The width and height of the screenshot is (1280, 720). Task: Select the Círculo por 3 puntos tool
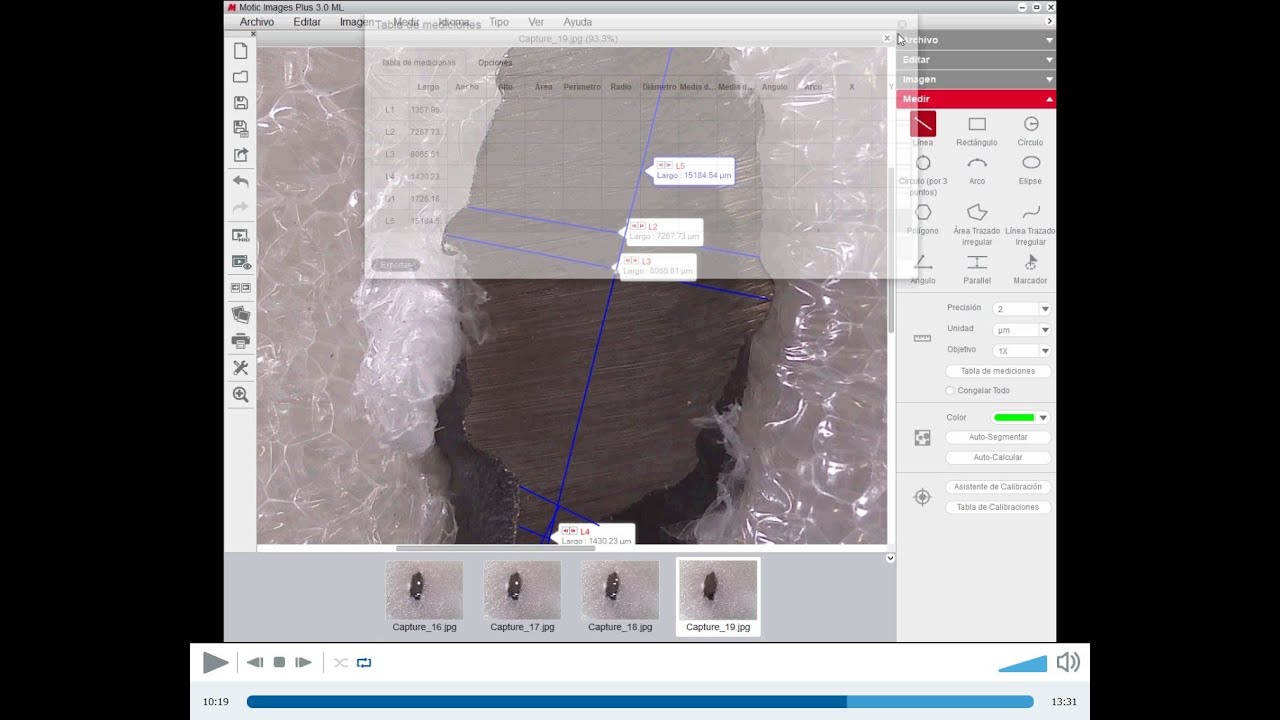(x=923, y=163)
